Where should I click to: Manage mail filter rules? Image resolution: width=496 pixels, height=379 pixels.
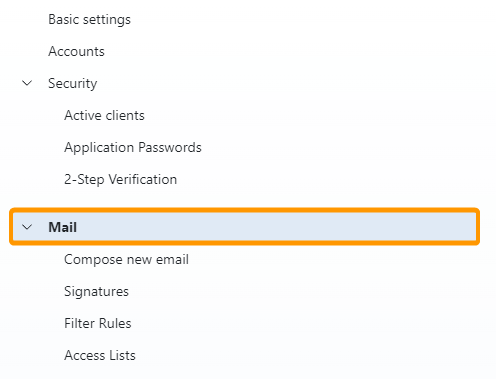tap(98, 323)
